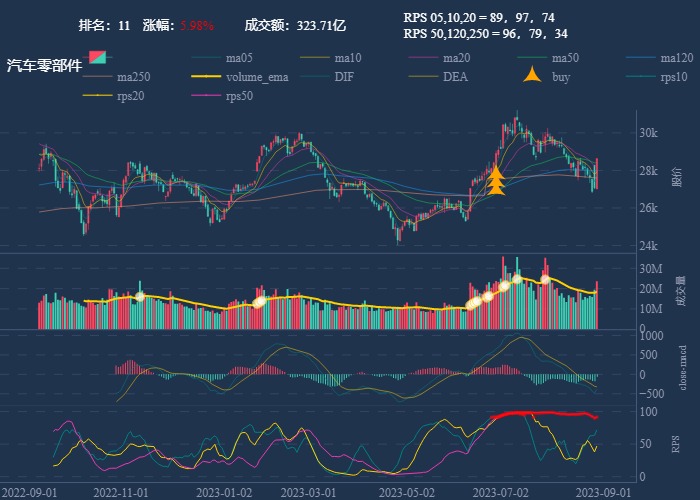The height and width of the screenshot is (500, 700).
Task: Click the 30k price axis label
Action: (x=649, y=133)
